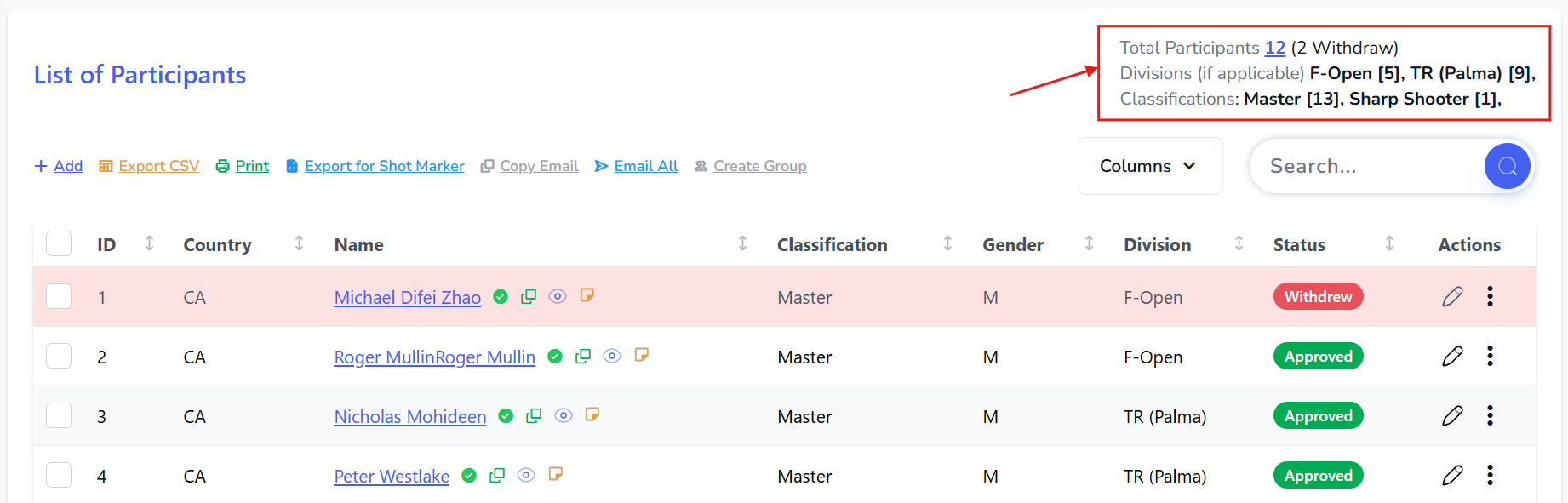The height and width of the screenshot is (503, 1568).
Task: Open the Columns dropdown
Action: (1149, 166)
